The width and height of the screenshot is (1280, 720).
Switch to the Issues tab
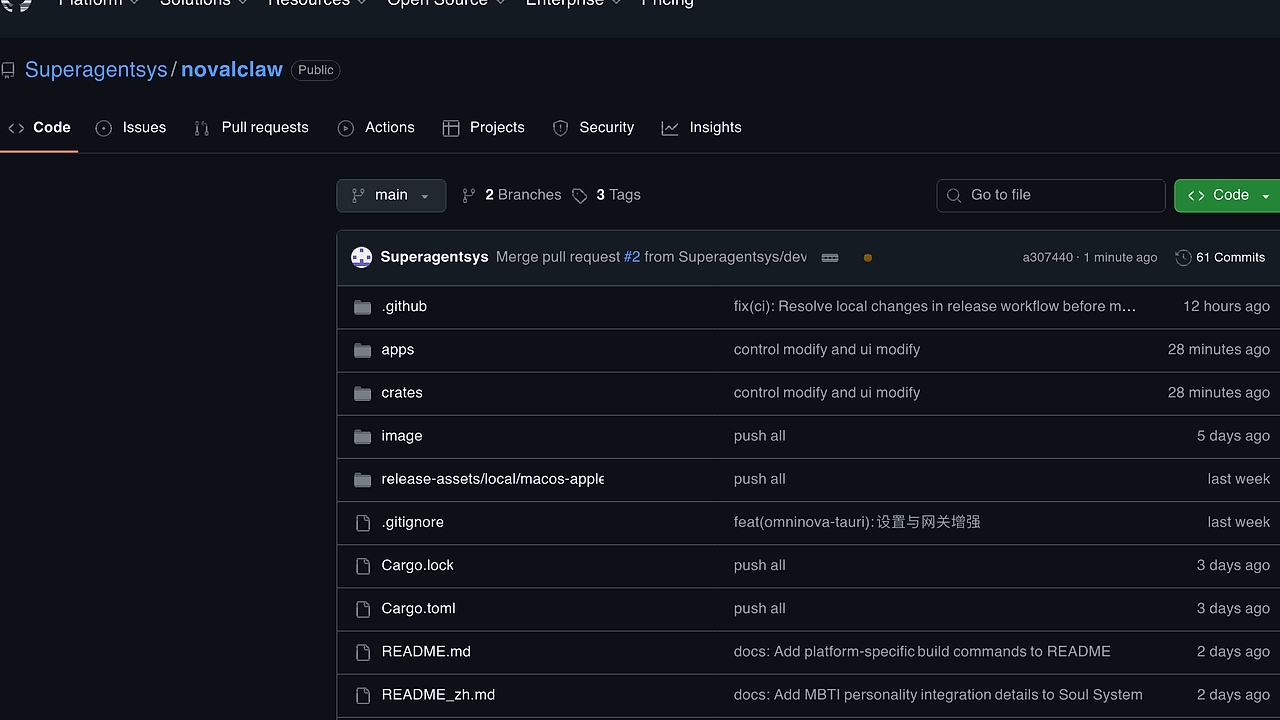point(131,128)
